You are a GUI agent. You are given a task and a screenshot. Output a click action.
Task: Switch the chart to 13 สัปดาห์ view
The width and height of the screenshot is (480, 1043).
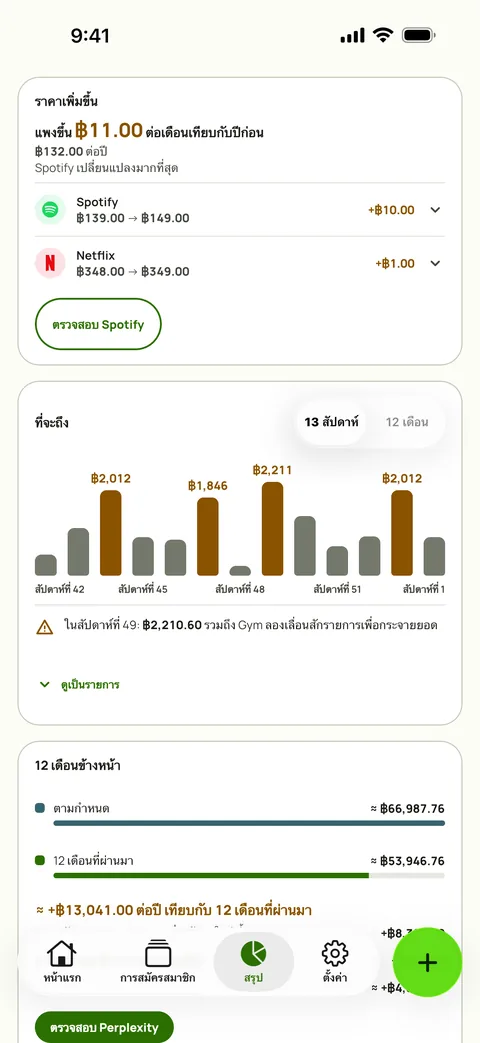331,422
